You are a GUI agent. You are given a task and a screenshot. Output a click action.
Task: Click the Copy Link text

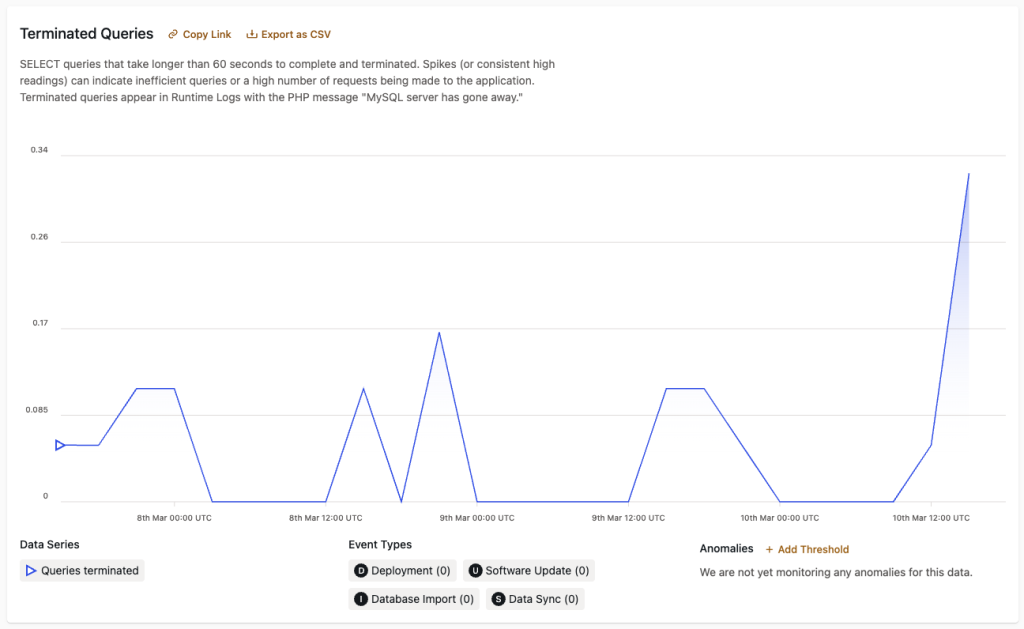tap(206, 34)
